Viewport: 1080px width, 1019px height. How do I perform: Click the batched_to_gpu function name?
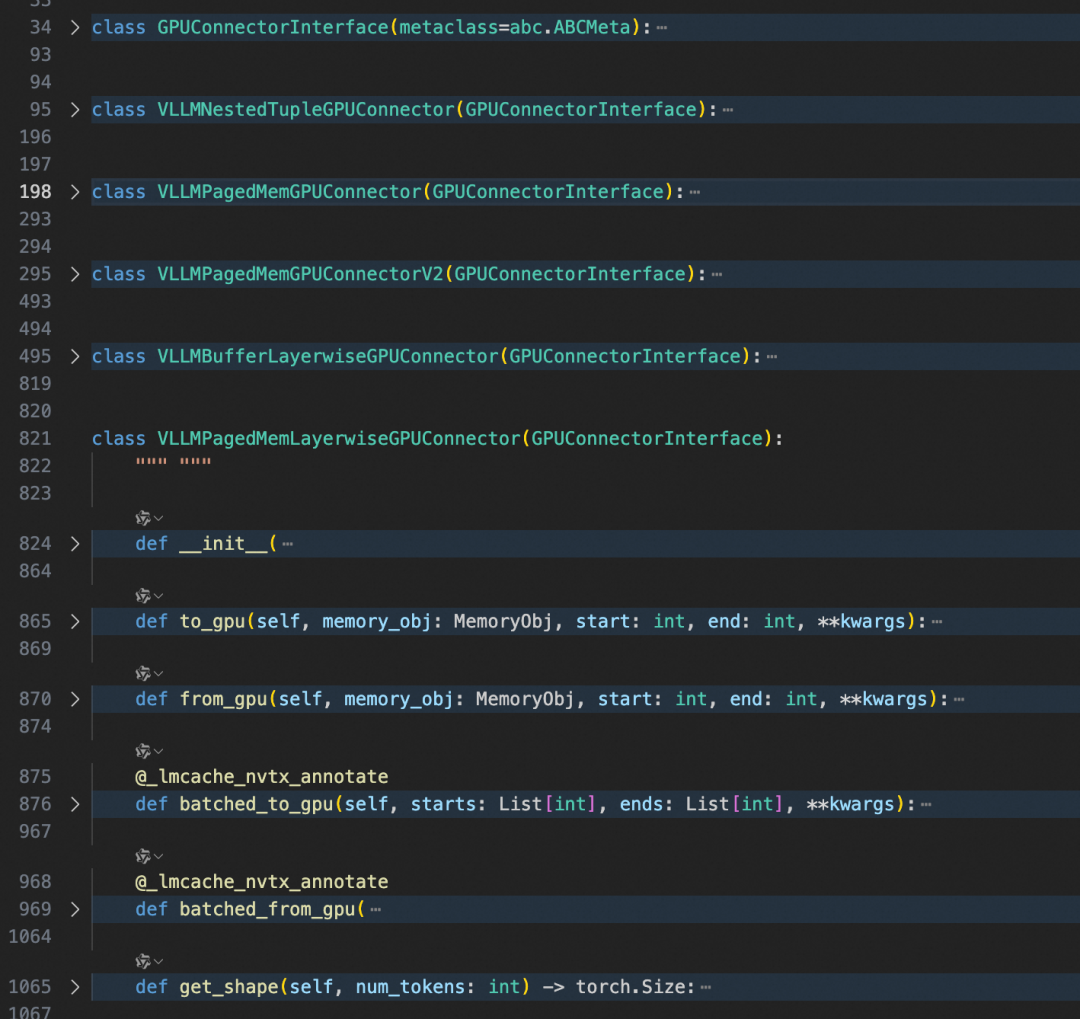click(x=256, y=804)
